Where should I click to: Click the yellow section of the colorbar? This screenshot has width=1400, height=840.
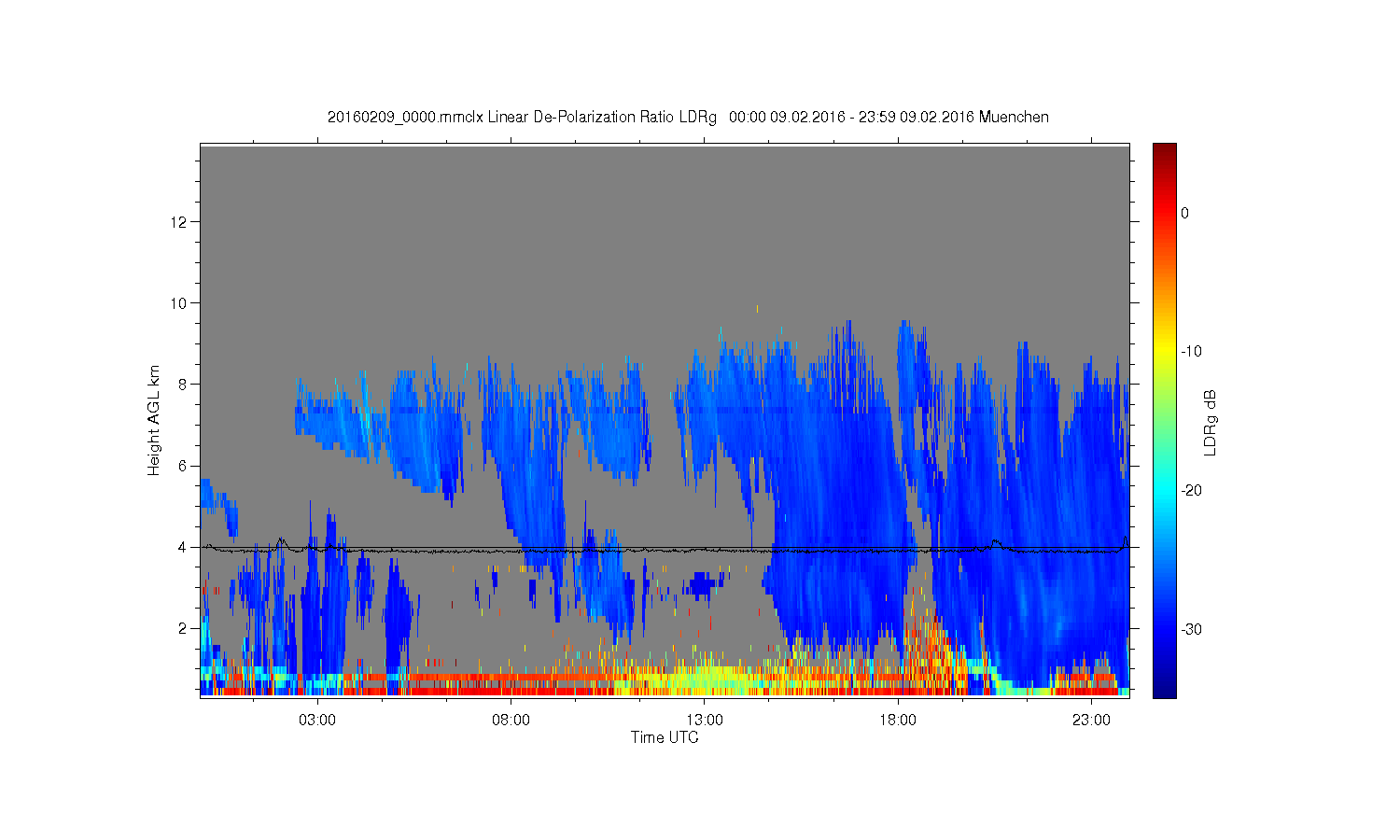point(1164,352)
